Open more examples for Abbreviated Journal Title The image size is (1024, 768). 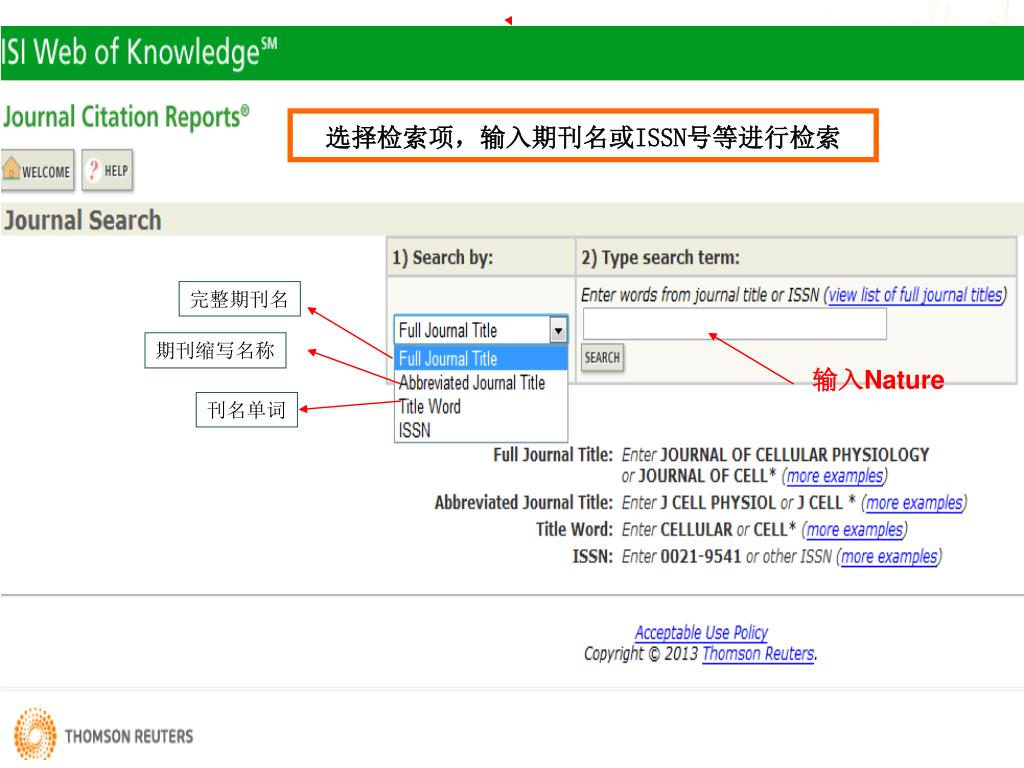coord(914,503)
